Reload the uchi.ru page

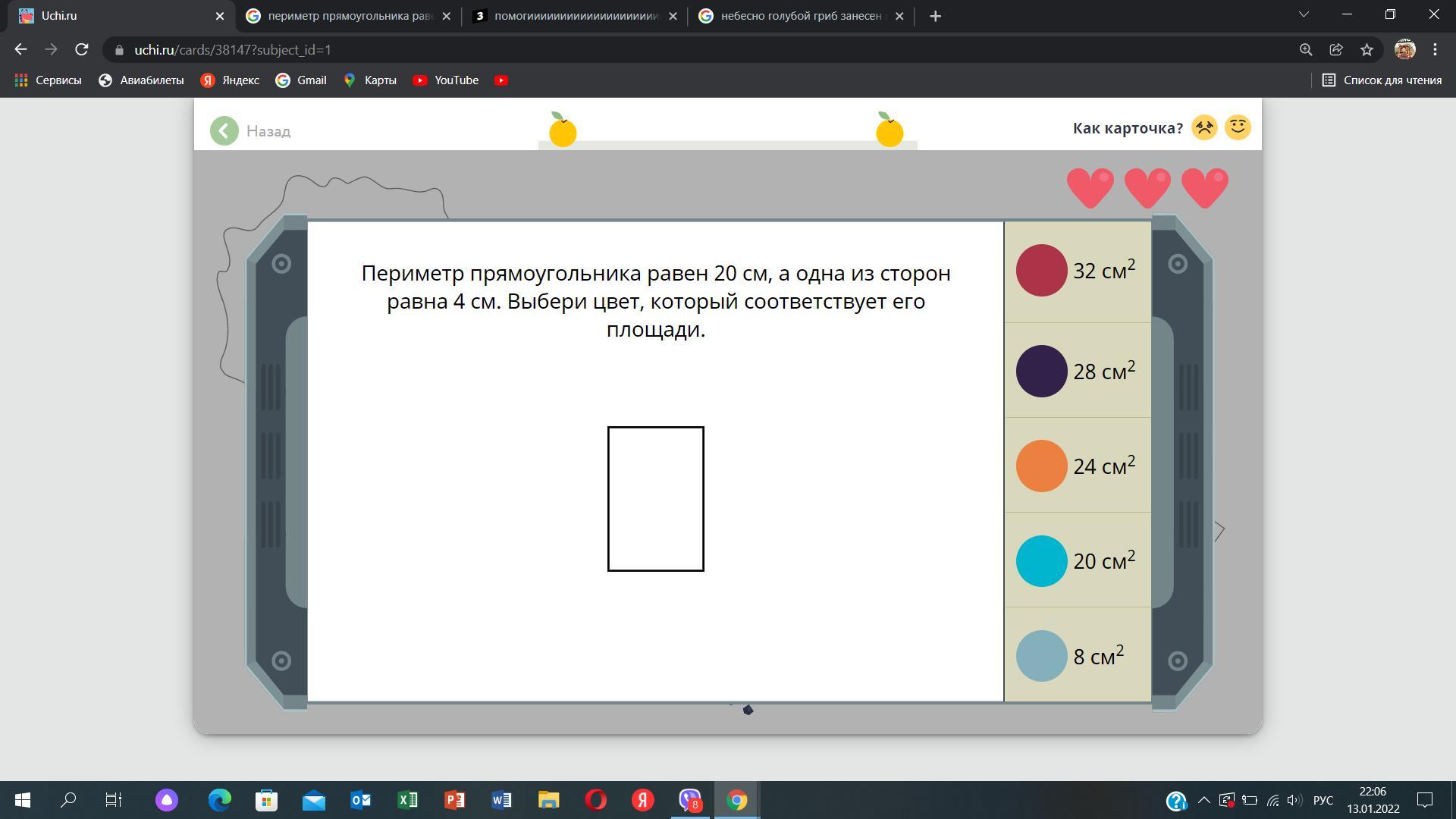coord(82,50)
